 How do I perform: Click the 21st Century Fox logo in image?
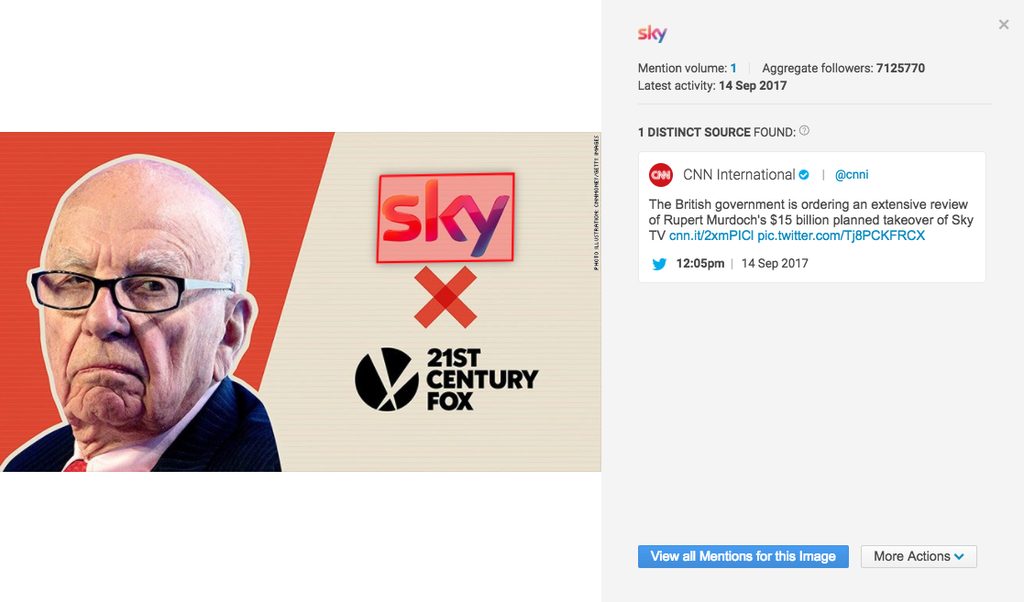[446, 379]
